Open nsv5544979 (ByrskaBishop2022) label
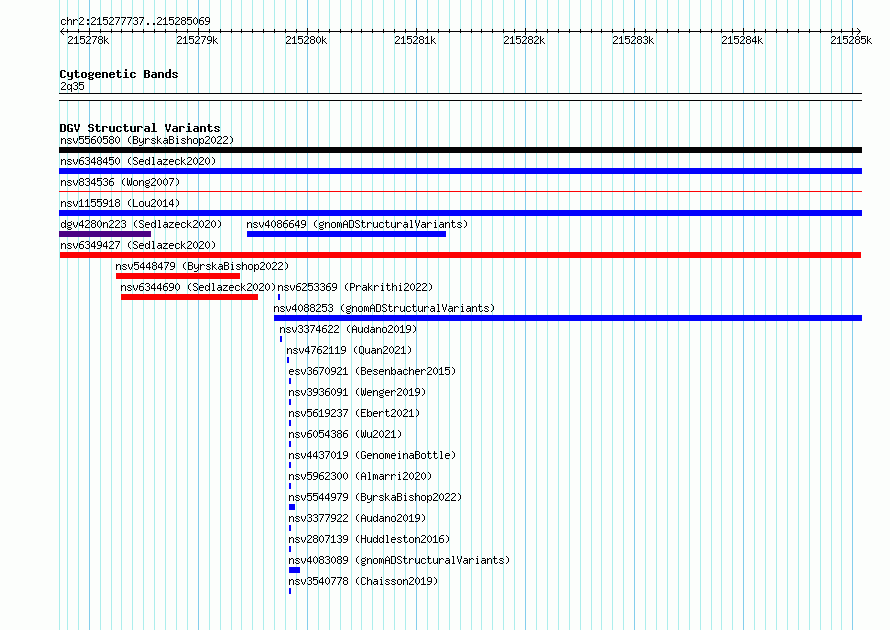890x630 pixels. point(375,497)
